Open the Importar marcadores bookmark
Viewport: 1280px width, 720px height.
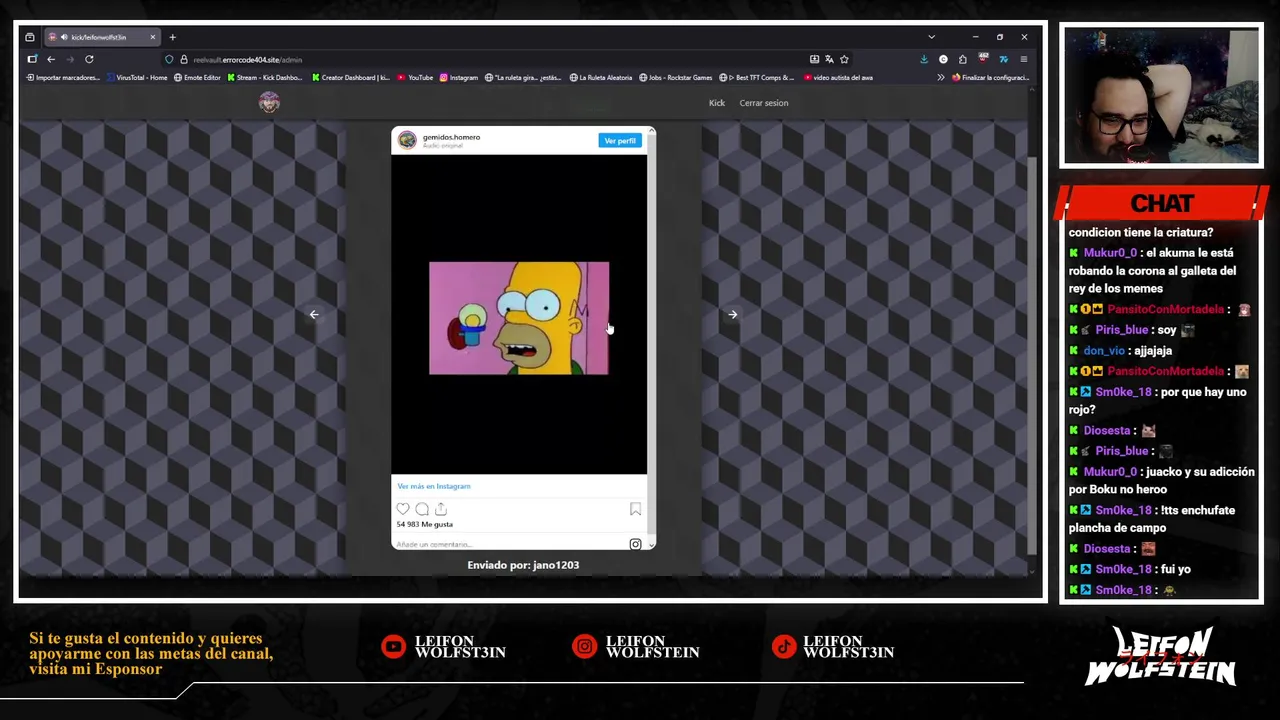click(x=63, y=77)
